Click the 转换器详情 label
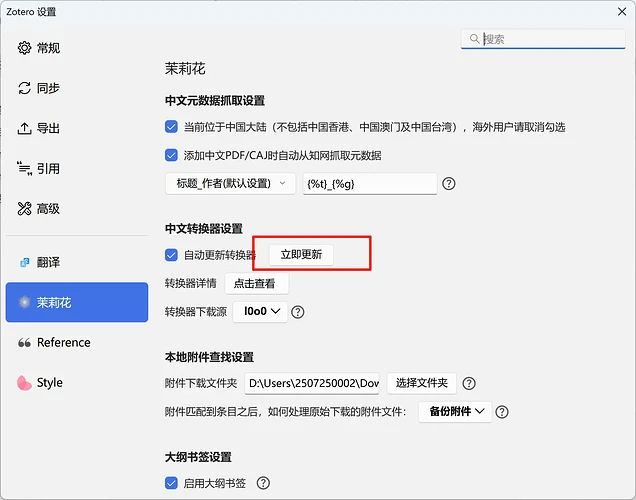The height and width of the screenshot is (500, 636). click(191, 283)
